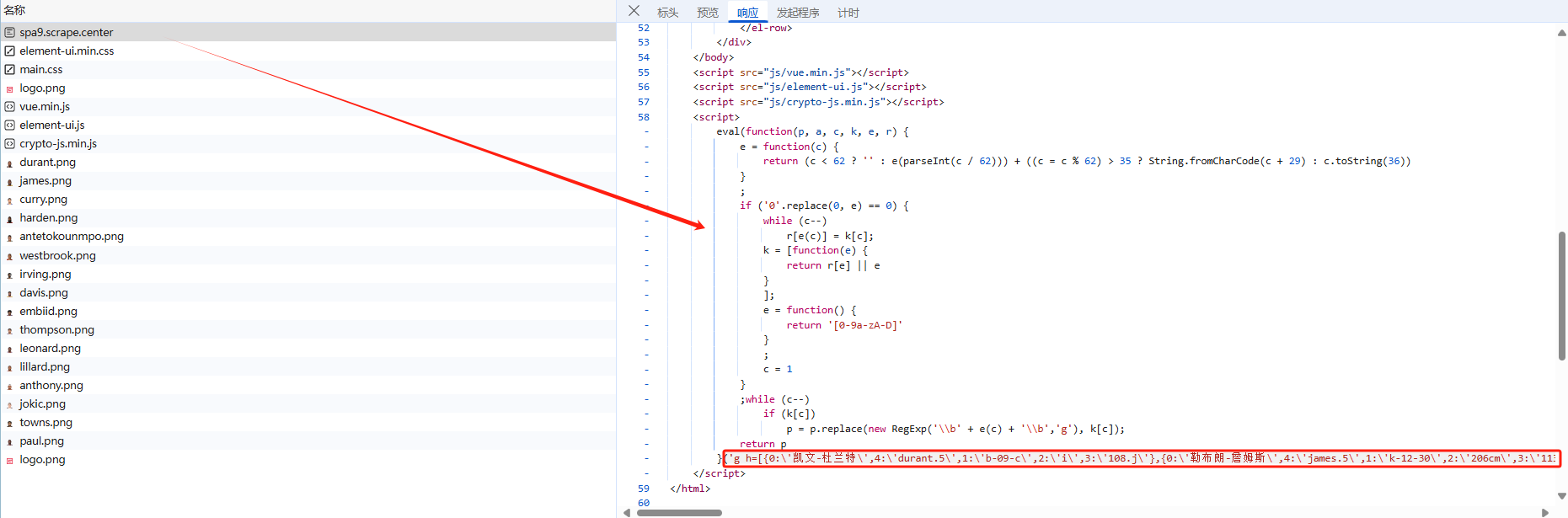Click the vertical scrollbar thumb in response pane
The image size is (1568, 518).
[1561, 296]
